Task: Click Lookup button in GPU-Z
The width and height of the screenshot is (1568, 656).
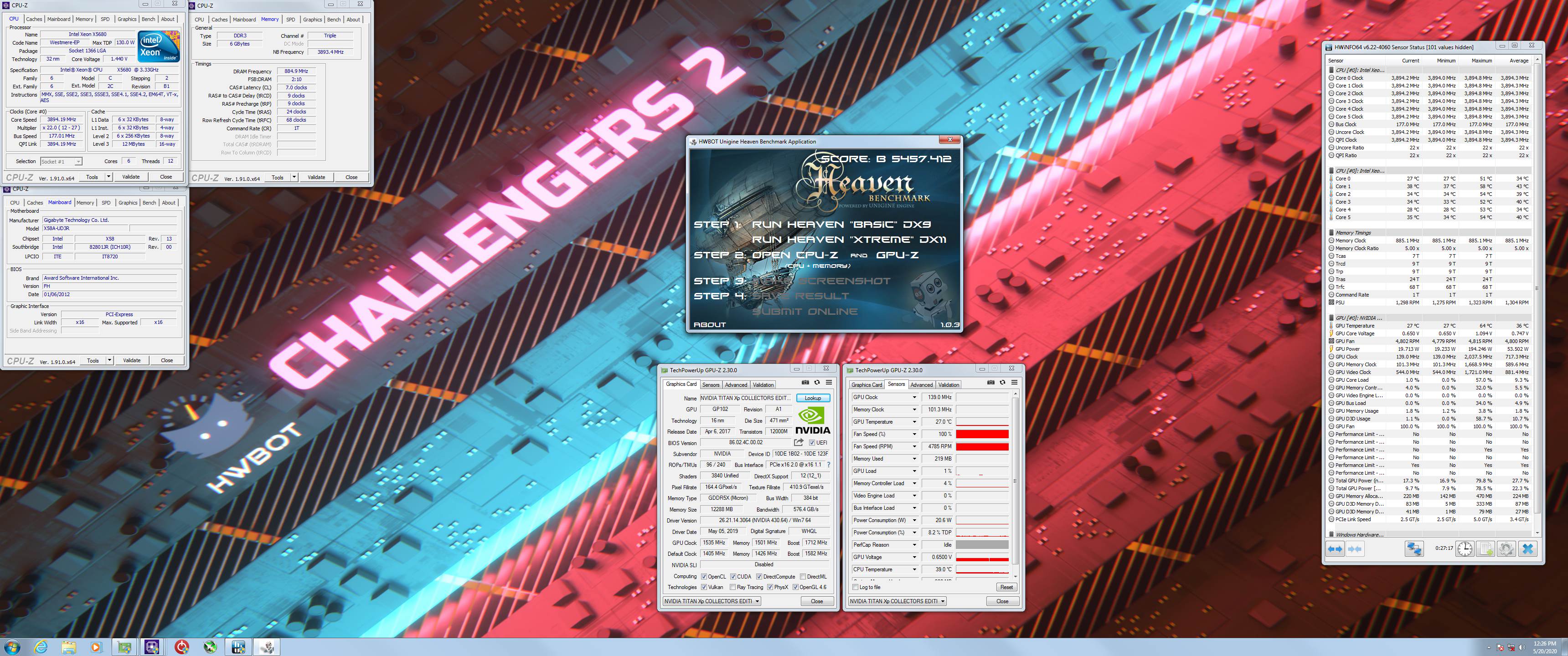Action: click(813, 398)
